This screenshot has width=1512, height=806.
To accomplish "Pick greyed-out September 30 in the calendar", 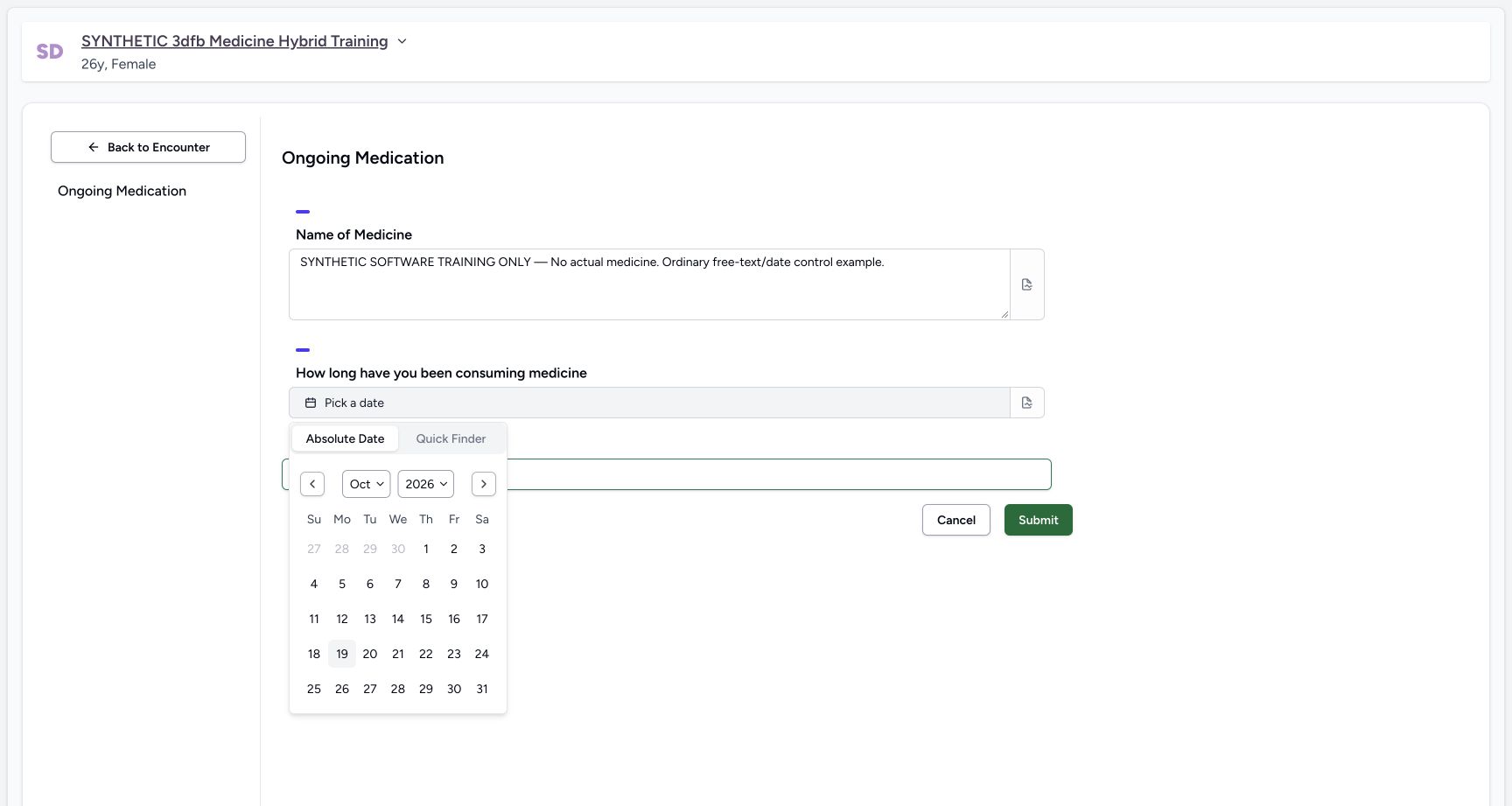I will [x=398, y=549].
